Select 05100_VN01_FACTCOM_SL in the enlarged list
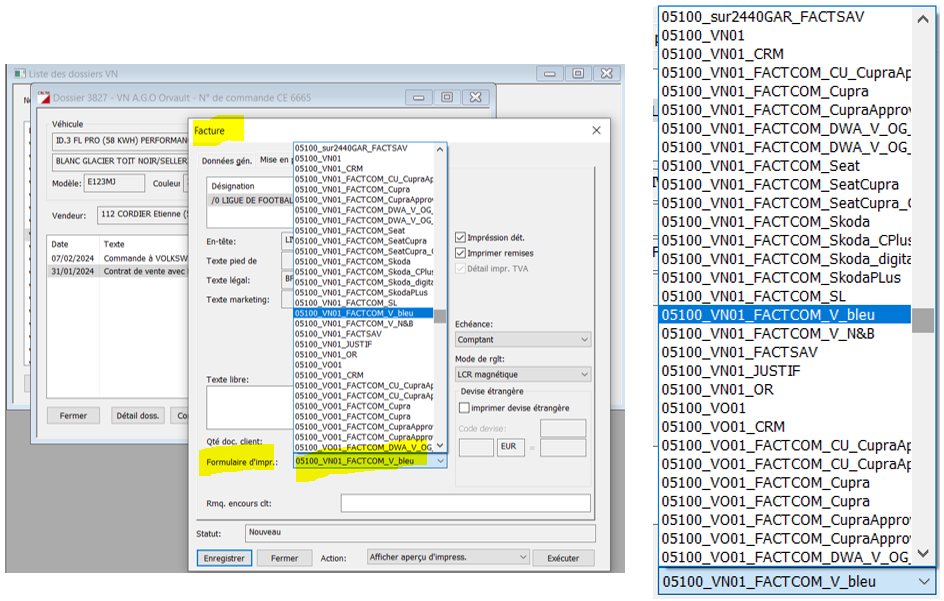Image resolution: width=944 pixels, height=601 pixels. pos(785,297)
